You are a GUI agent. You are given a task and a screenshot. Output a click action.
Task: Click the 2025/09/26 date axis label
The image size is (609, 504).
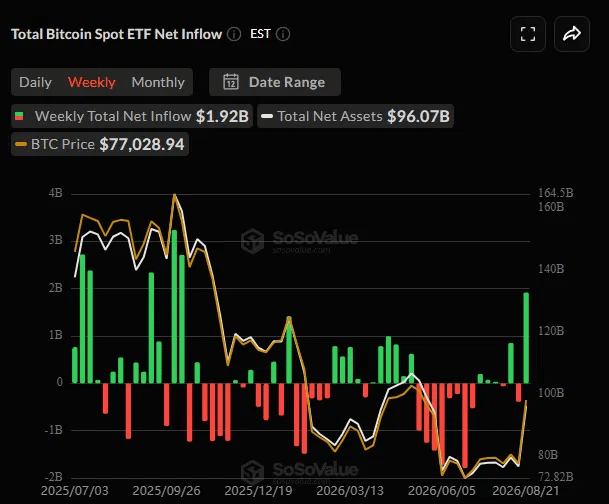166,490
